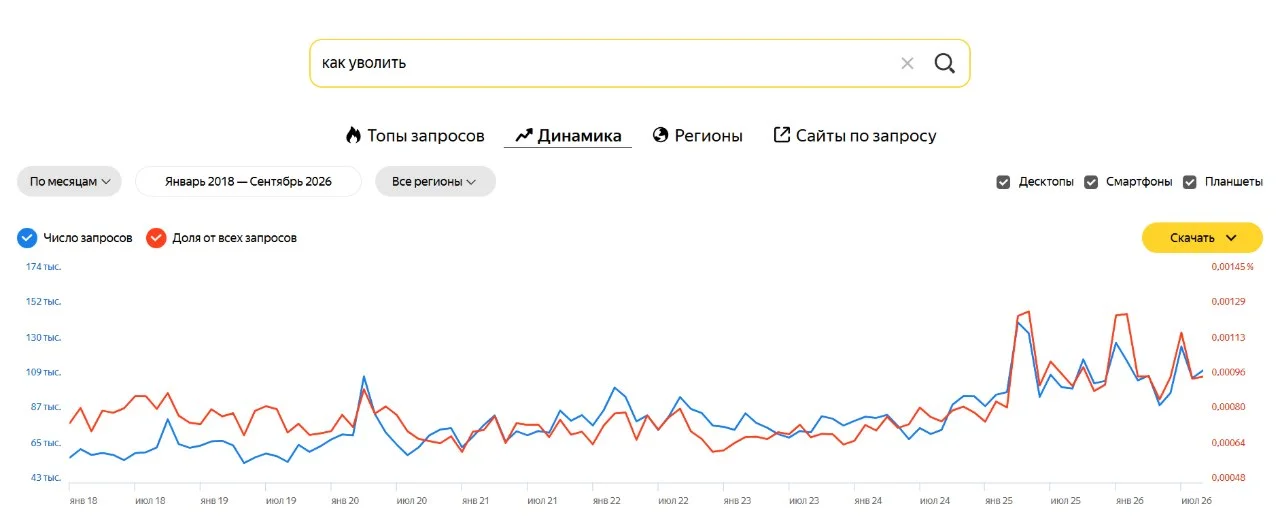Expand the Скачать download menu
The height and width of the screenshot is (523, 1280).
[1202, 237]
